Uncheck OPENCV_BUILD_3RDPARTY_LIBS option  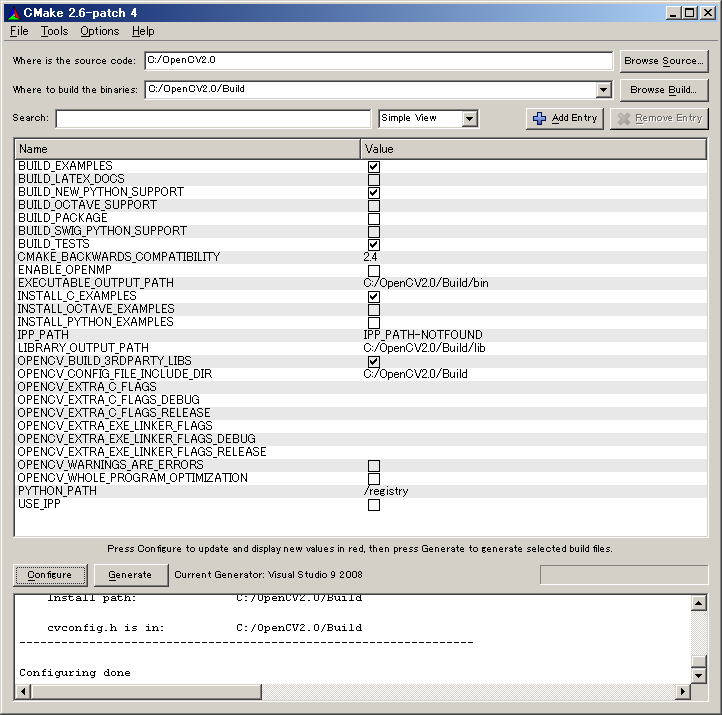(x=374, y=361)
